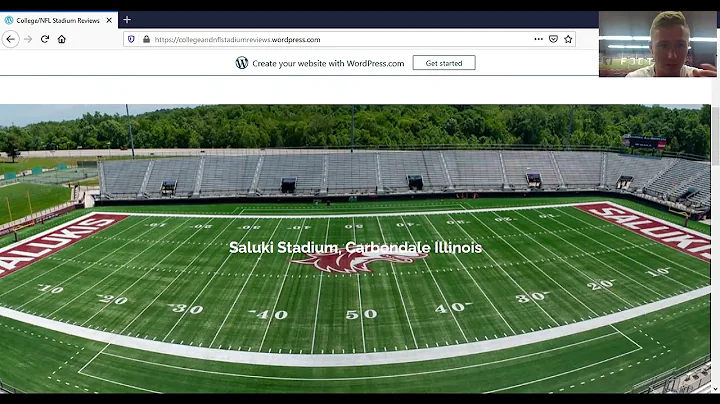720x404 pixels.
Task: Select the College/NFL Stadium Reviews tab
Action: pos(59,21)
